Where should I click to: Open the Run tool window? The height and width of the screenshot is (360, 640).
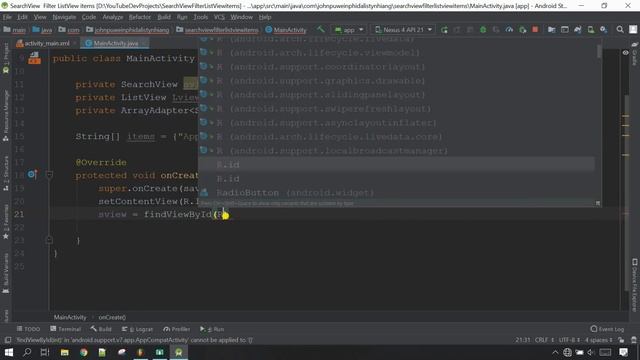tap(212, 329)
